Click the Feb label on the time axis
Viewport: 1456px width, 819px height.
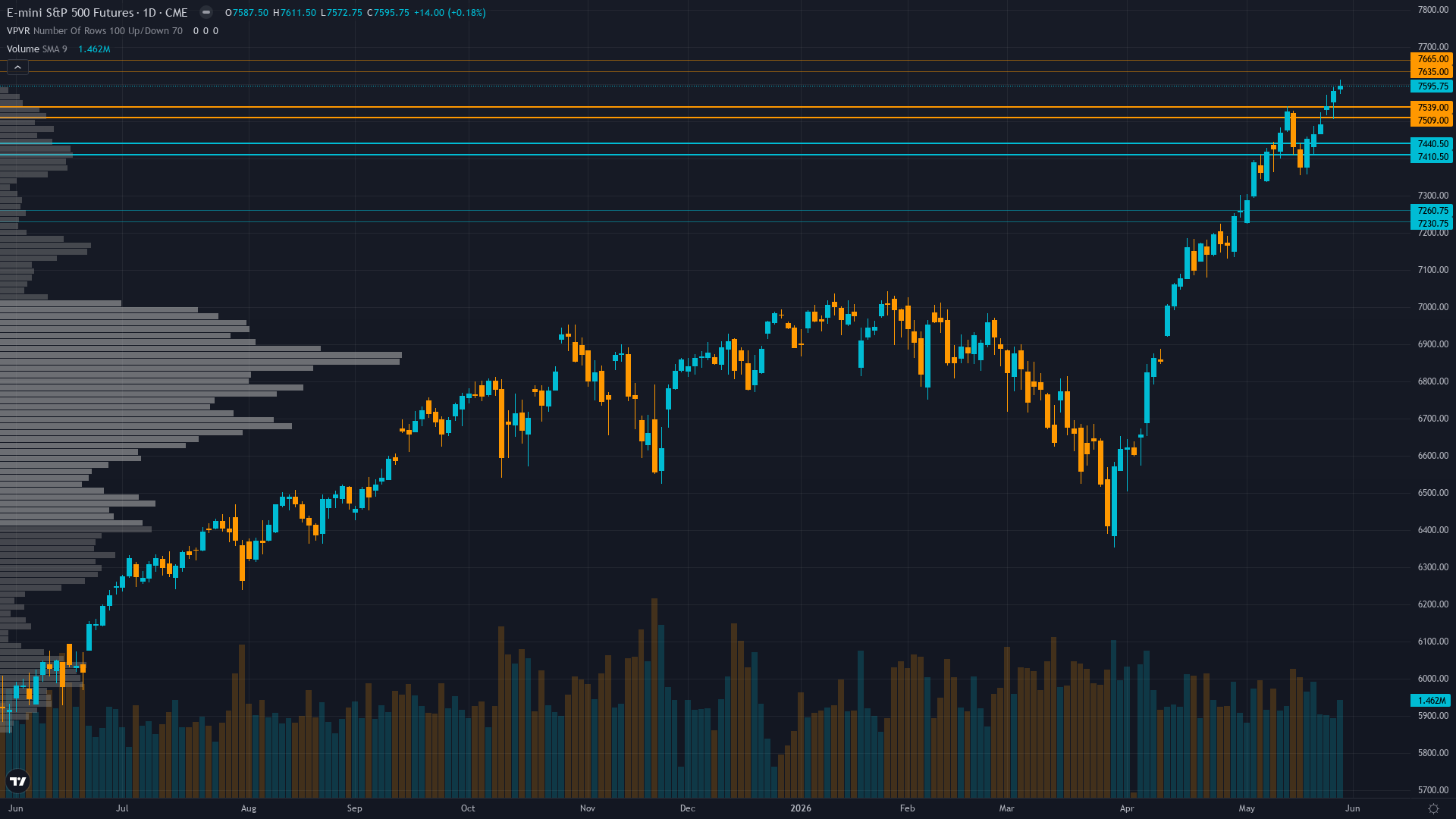click(x=908, y=808)
